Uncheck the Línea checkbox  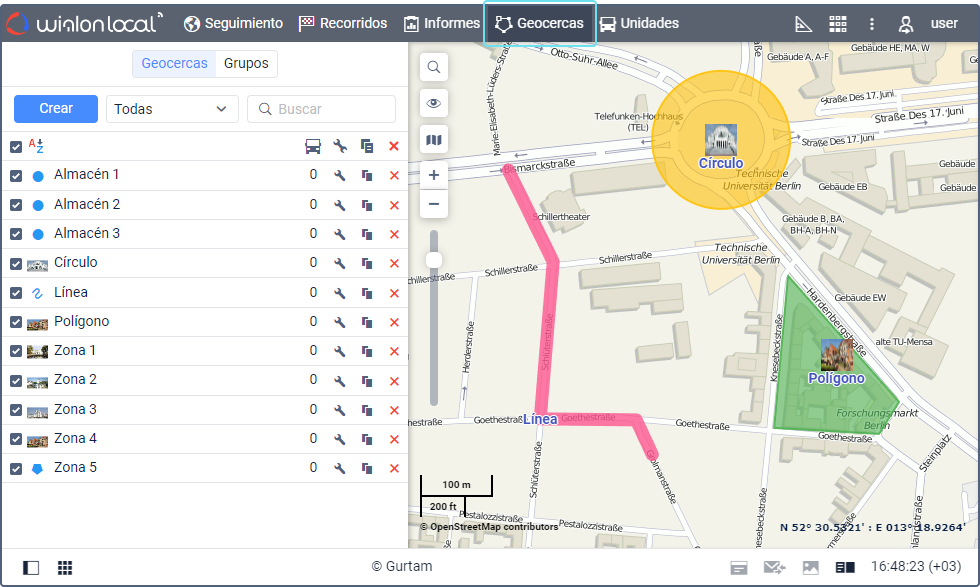16,293
